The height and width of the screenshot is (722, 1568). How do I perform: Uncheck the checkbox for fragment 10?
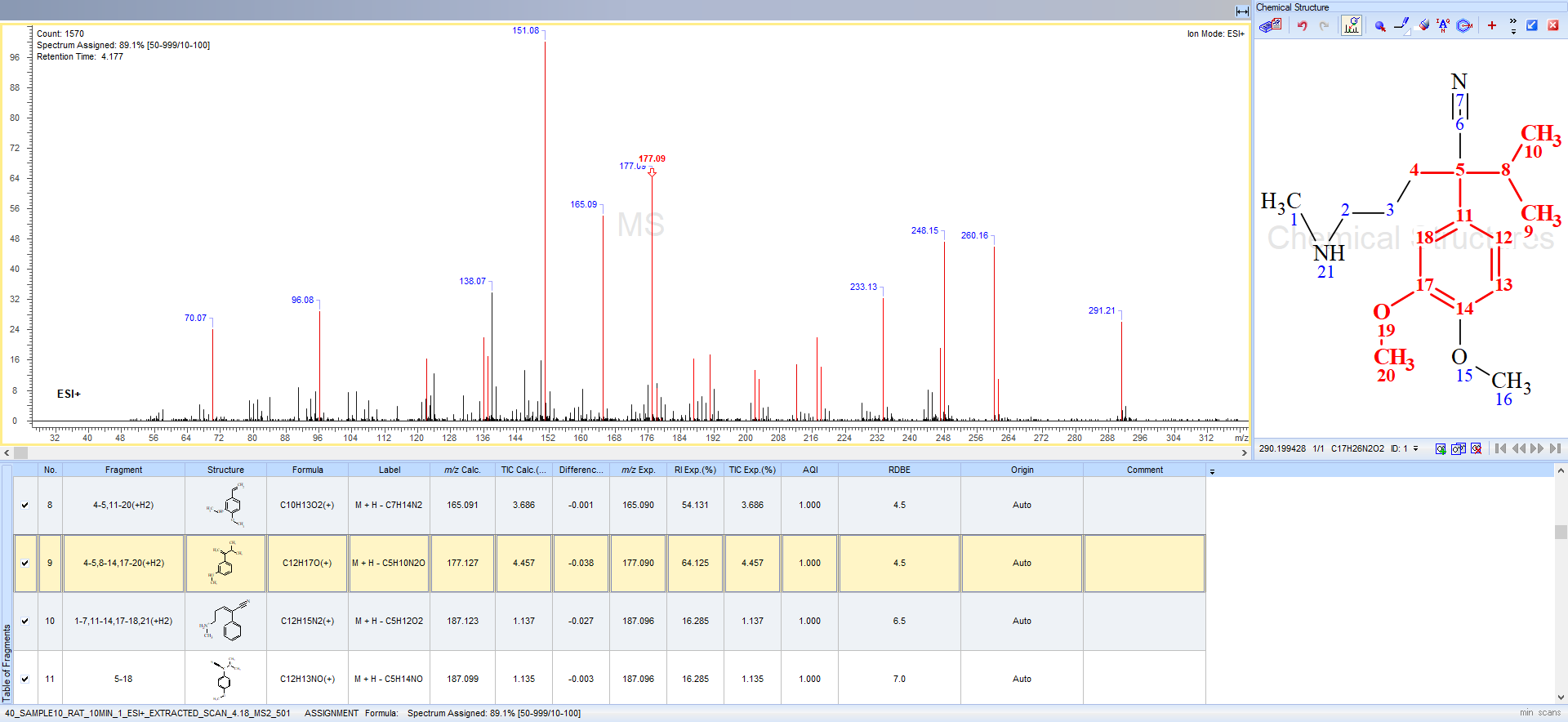click(24, 621)
